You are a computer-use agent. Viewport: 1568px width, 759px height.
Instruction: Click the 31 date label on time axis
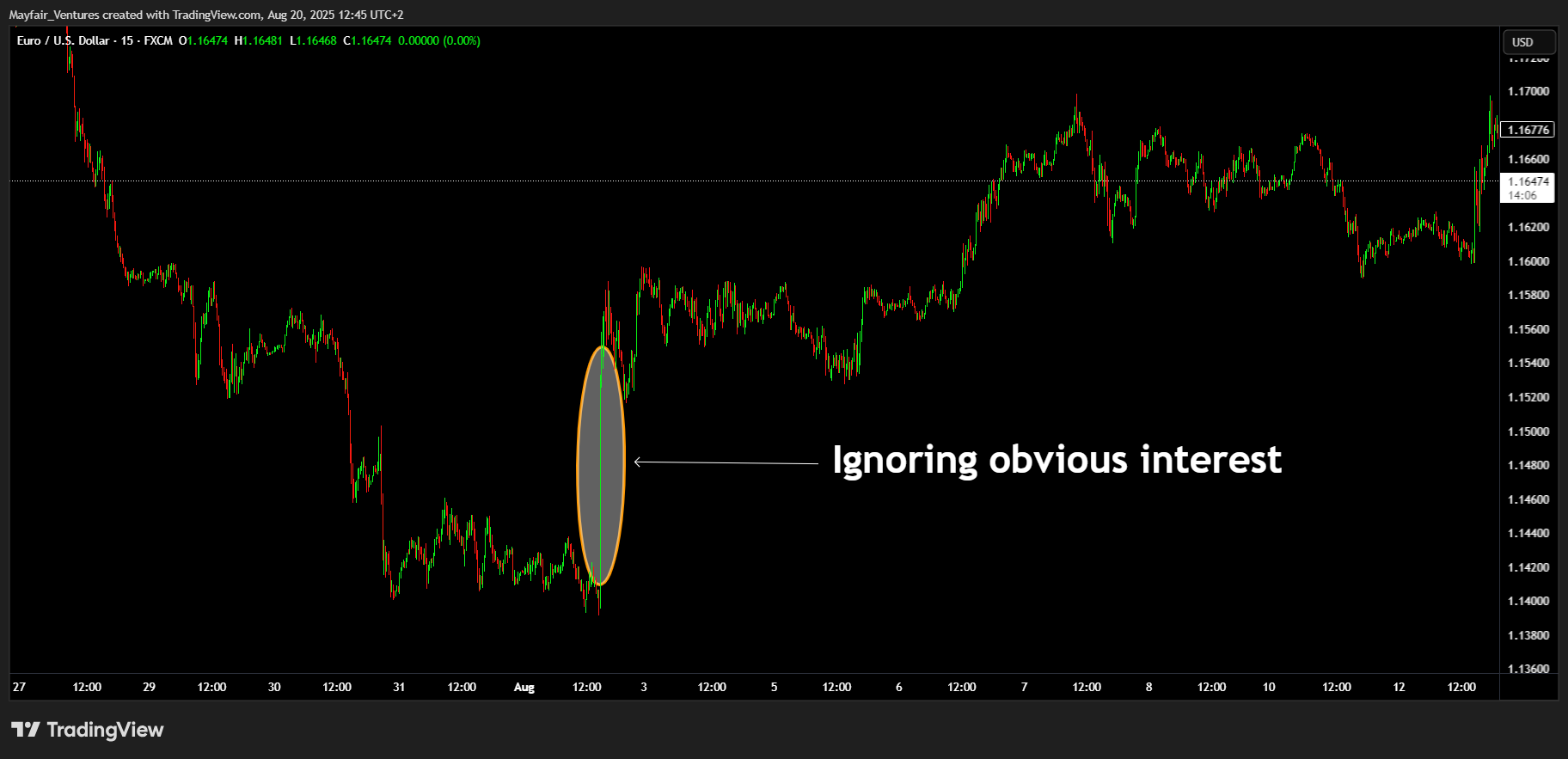click(399, 687)
